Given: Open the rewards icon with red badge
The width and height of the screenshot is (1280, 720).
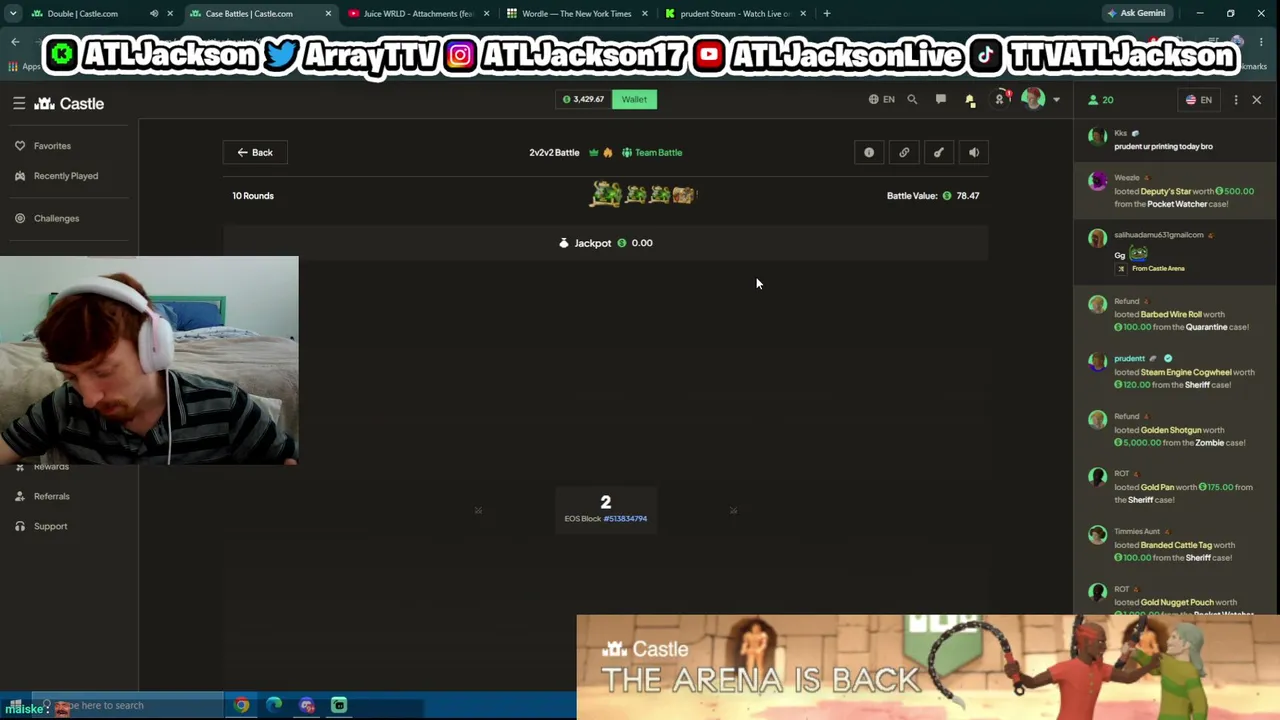Looking at the screenshot, I should 1000,98.
